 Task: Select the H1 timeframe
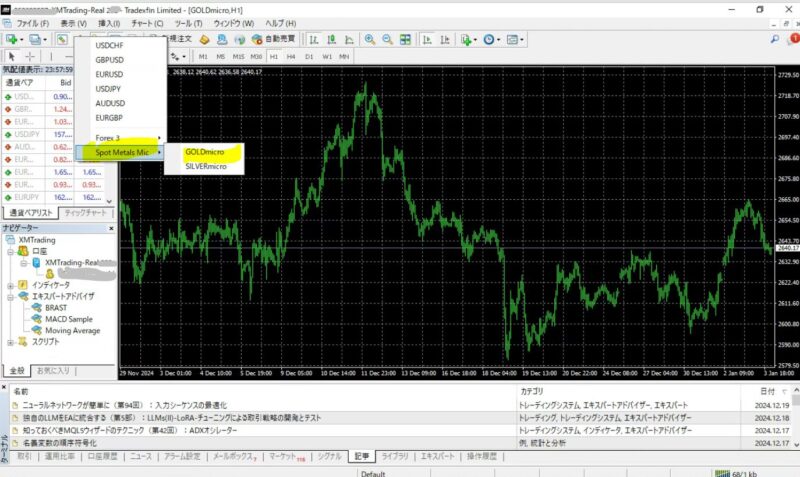[273, 57]
